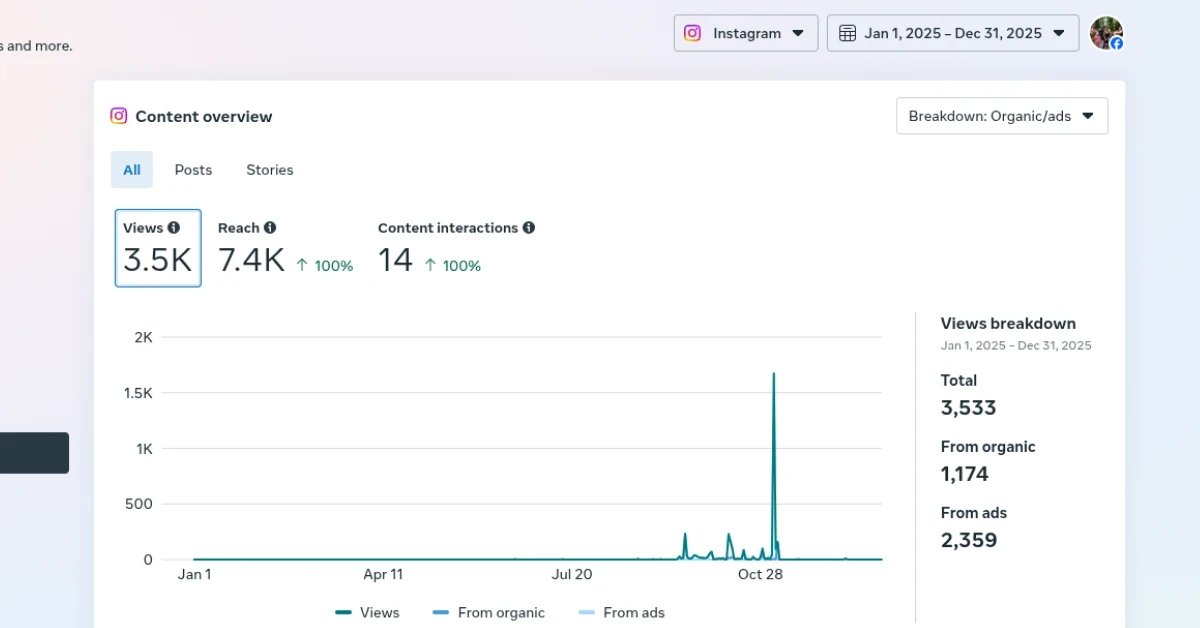Toggle the Views legend series
The width and height of the screenshot is (1200, 628).
[367, 613]
